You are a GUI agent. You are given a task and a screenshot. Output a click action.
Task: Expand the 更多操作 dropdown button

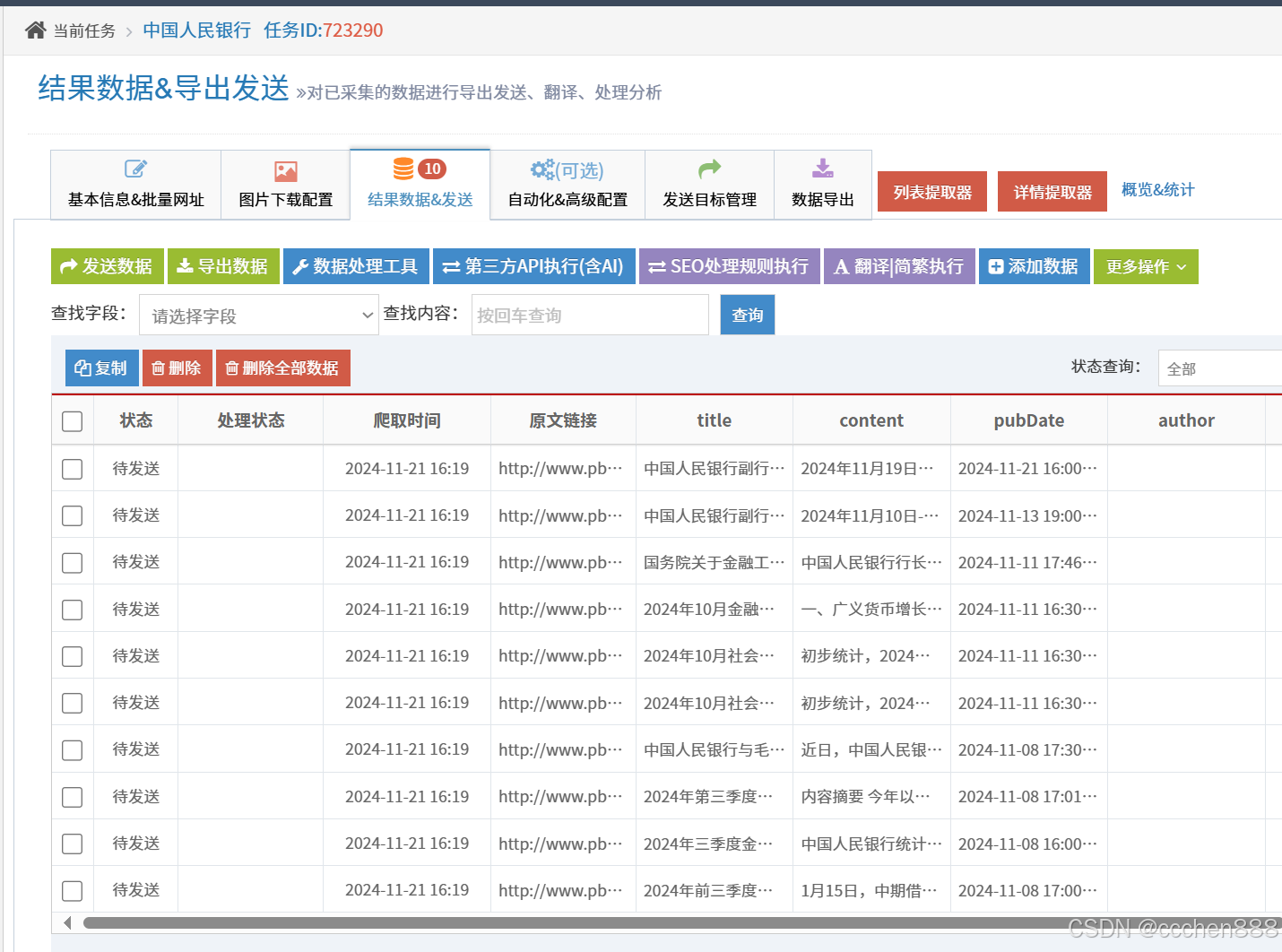click(x=1146, y=266)
